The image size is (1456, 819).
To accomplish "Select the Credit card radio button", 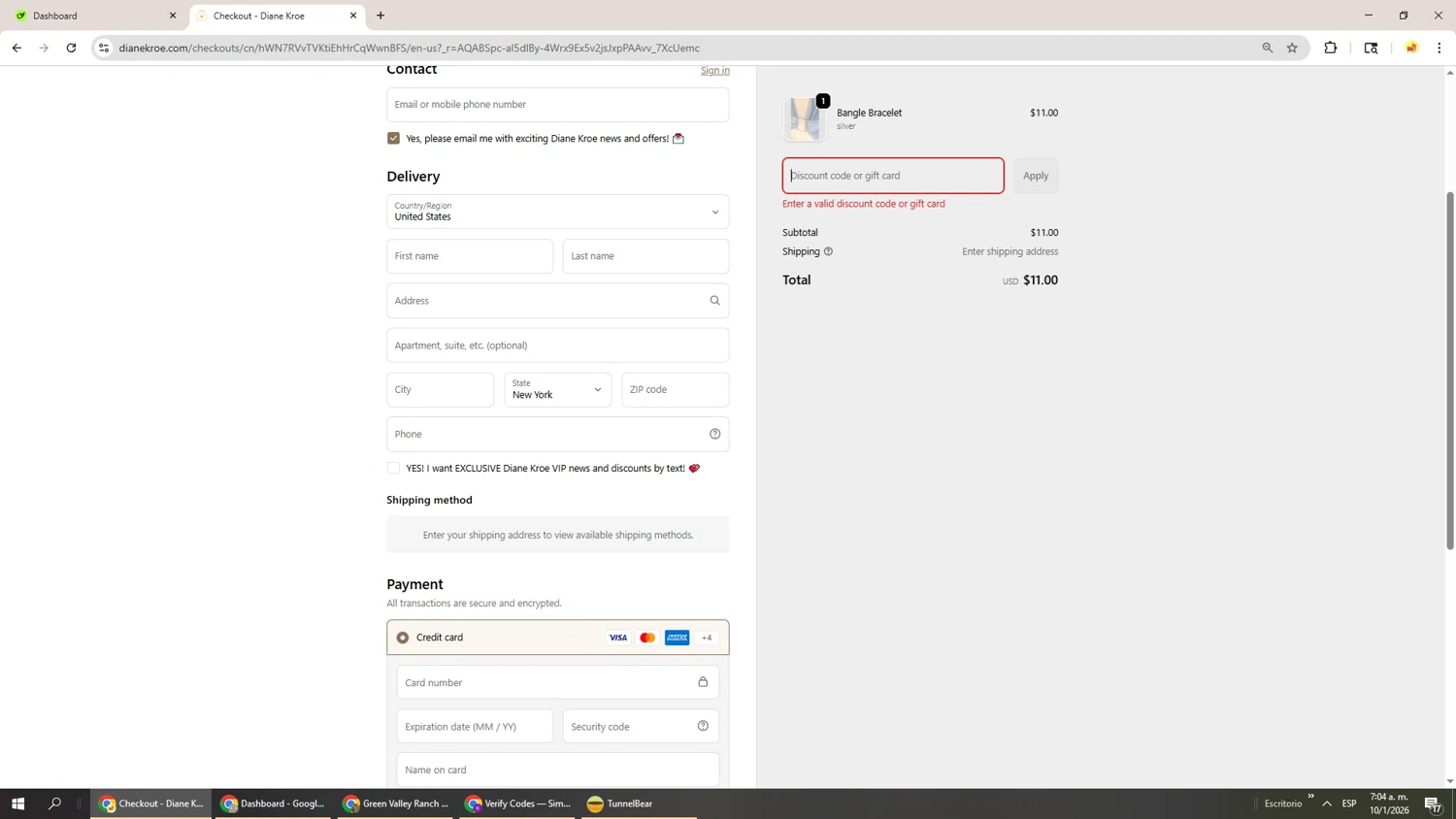I will pos(403,638).
